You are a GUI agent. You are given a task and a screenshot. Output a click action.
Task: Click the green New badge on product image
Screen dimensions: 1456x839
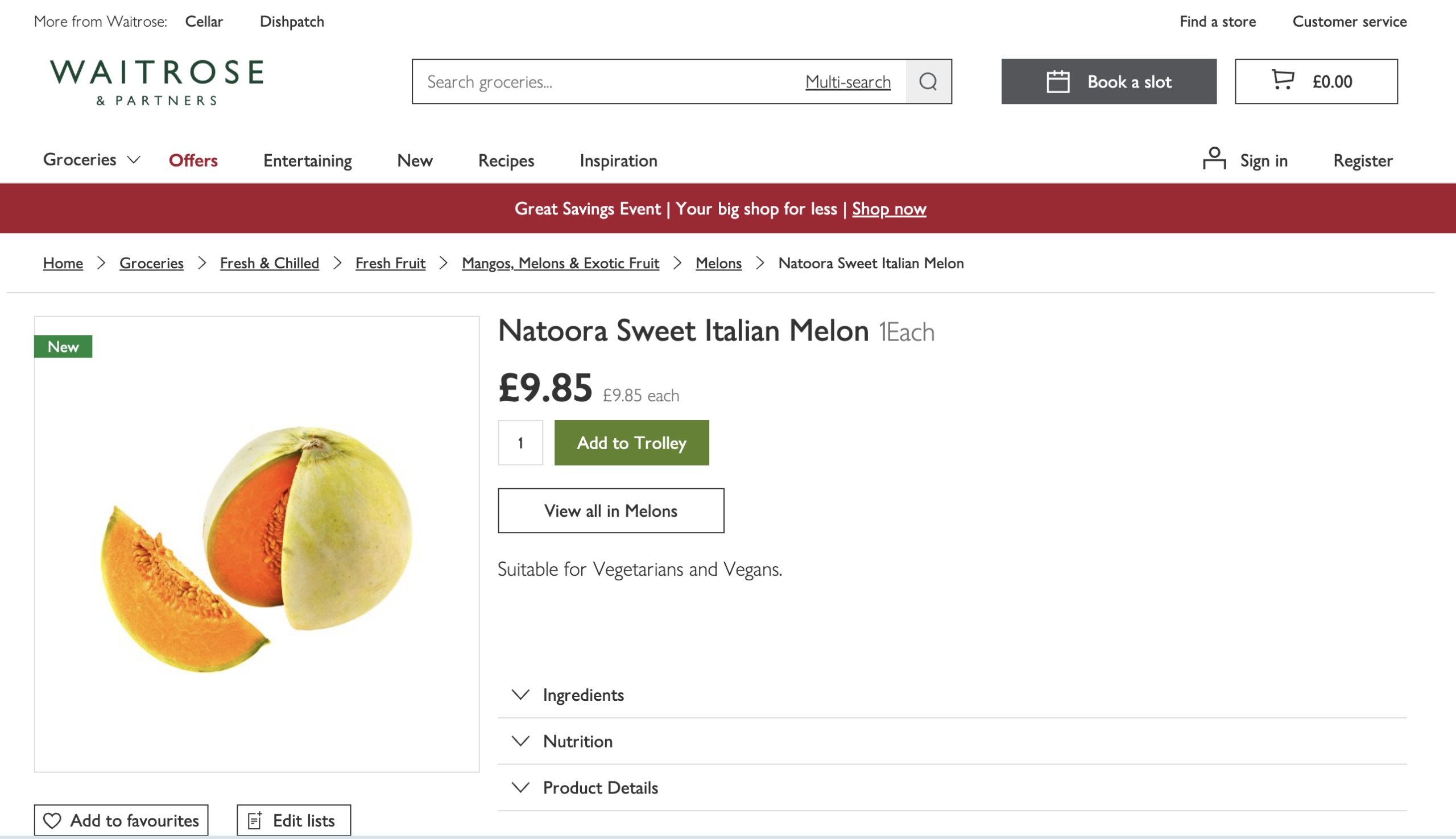pyautogui.click(x=63, y=346)
